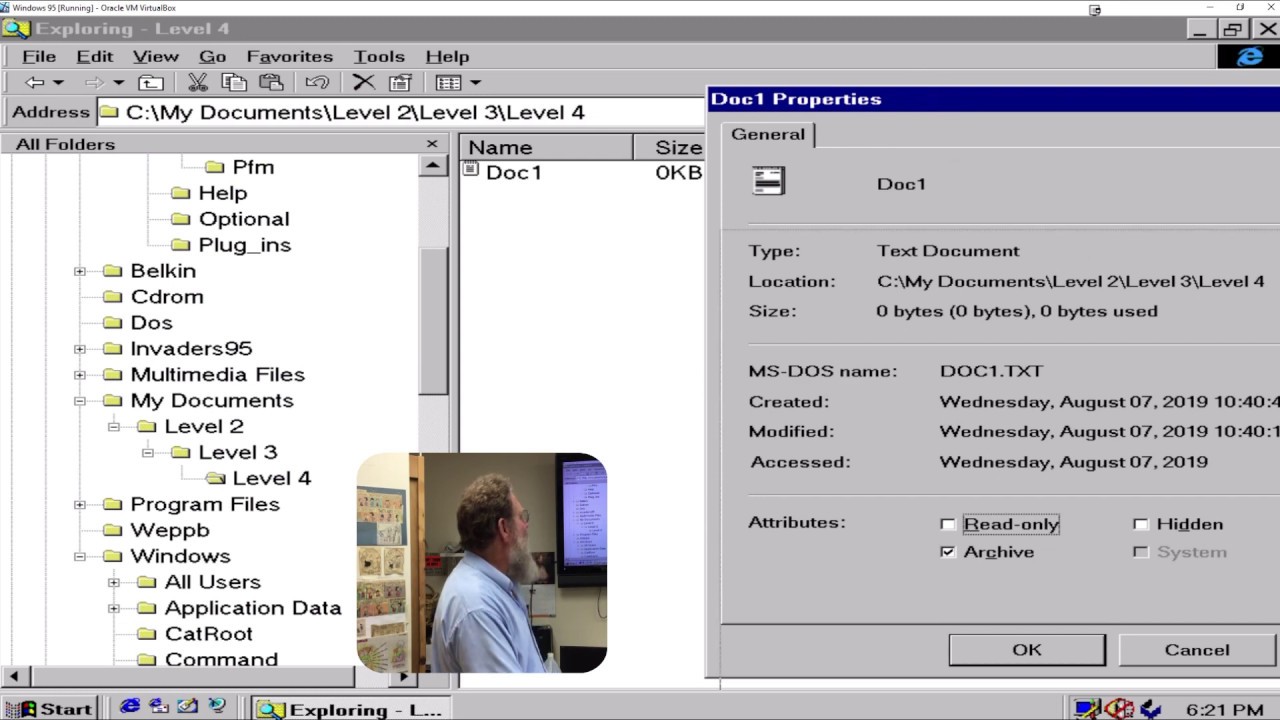Click the Views toolbar icon

449,83
